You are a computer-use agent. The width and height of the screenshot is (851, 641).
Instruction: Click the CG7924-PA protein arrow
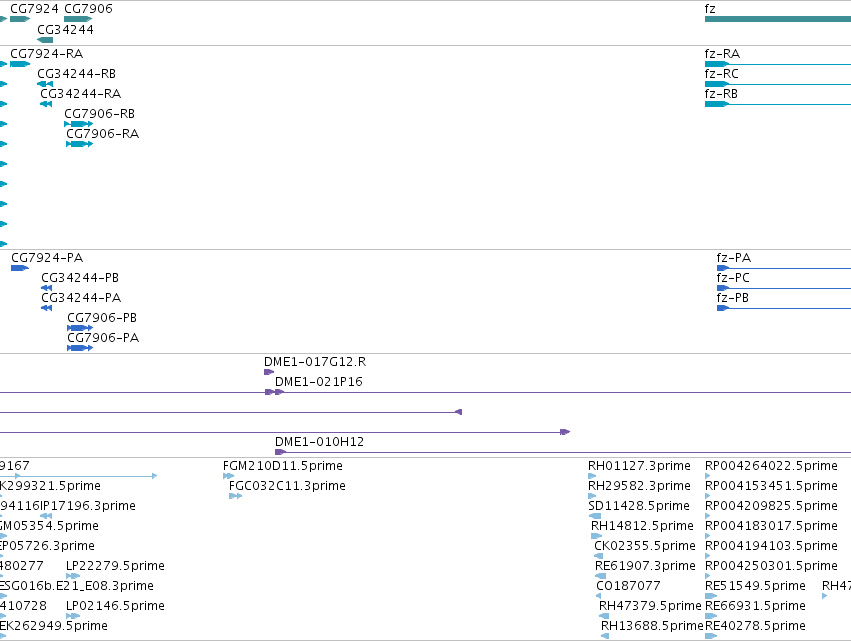click(20, 268)
